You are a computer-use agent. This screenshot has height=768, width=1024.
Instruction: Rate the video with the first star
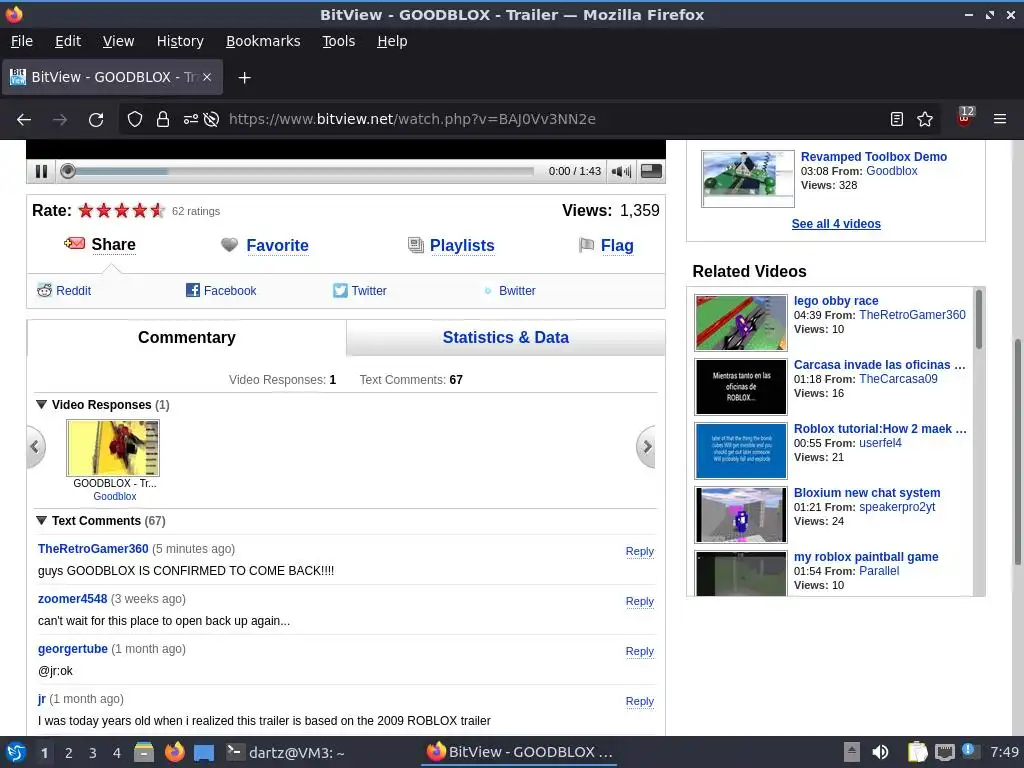point(86,210)
